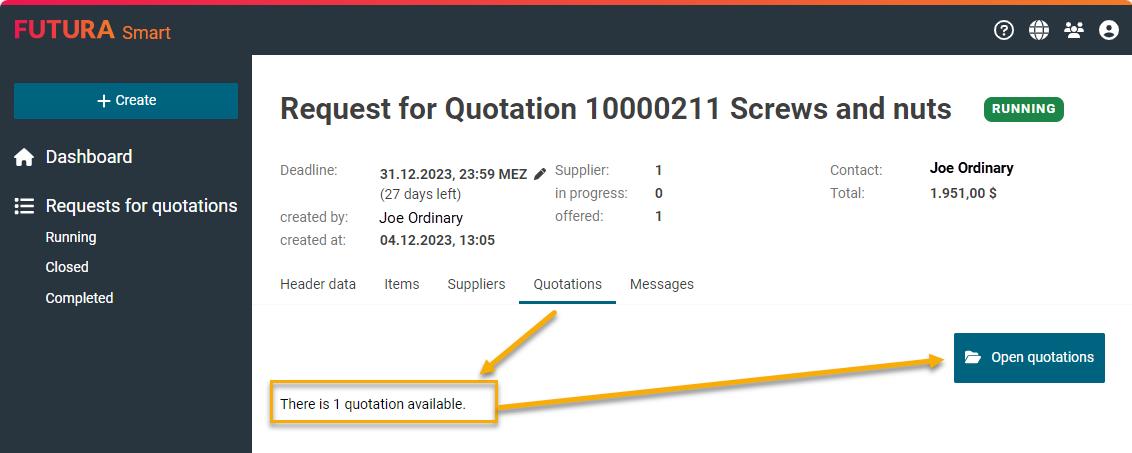Click the RUNNING status badge
This screenshot has width=1132, height=453.
pyautogui.click(x=1023, y=109)
